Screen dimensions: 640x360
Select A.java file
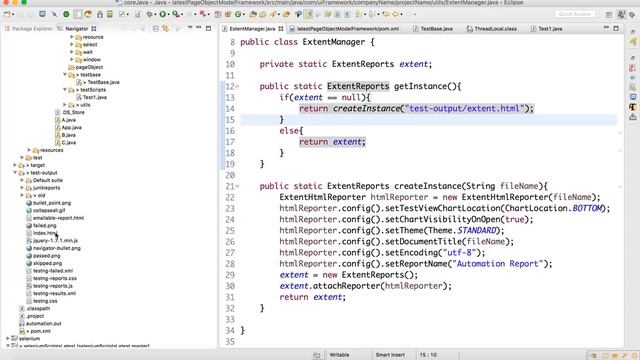(68, 120)
